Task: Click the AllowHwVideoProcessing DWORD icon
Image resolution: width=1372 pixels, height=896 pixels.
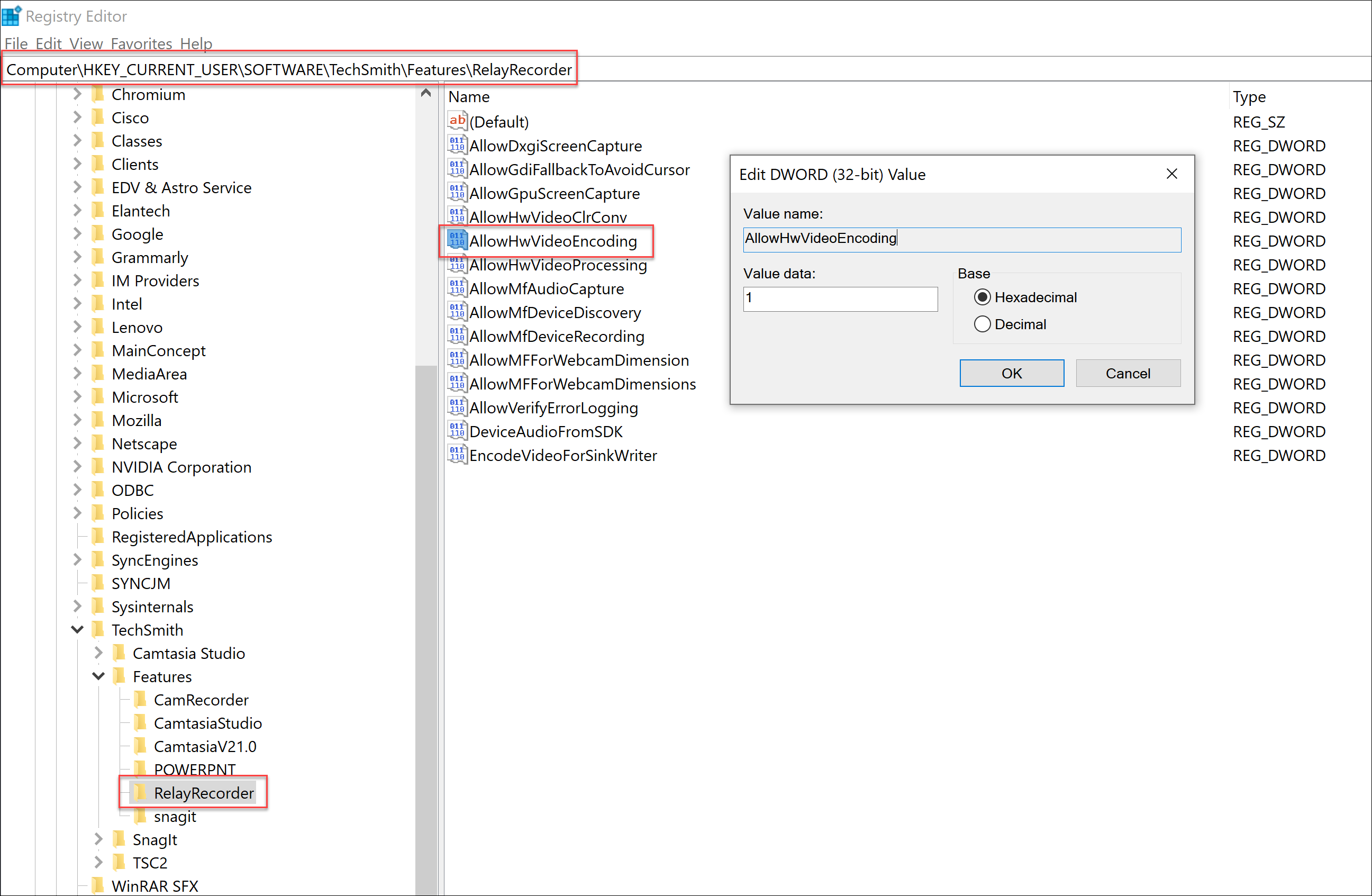Action: click(x=457, y=264)
